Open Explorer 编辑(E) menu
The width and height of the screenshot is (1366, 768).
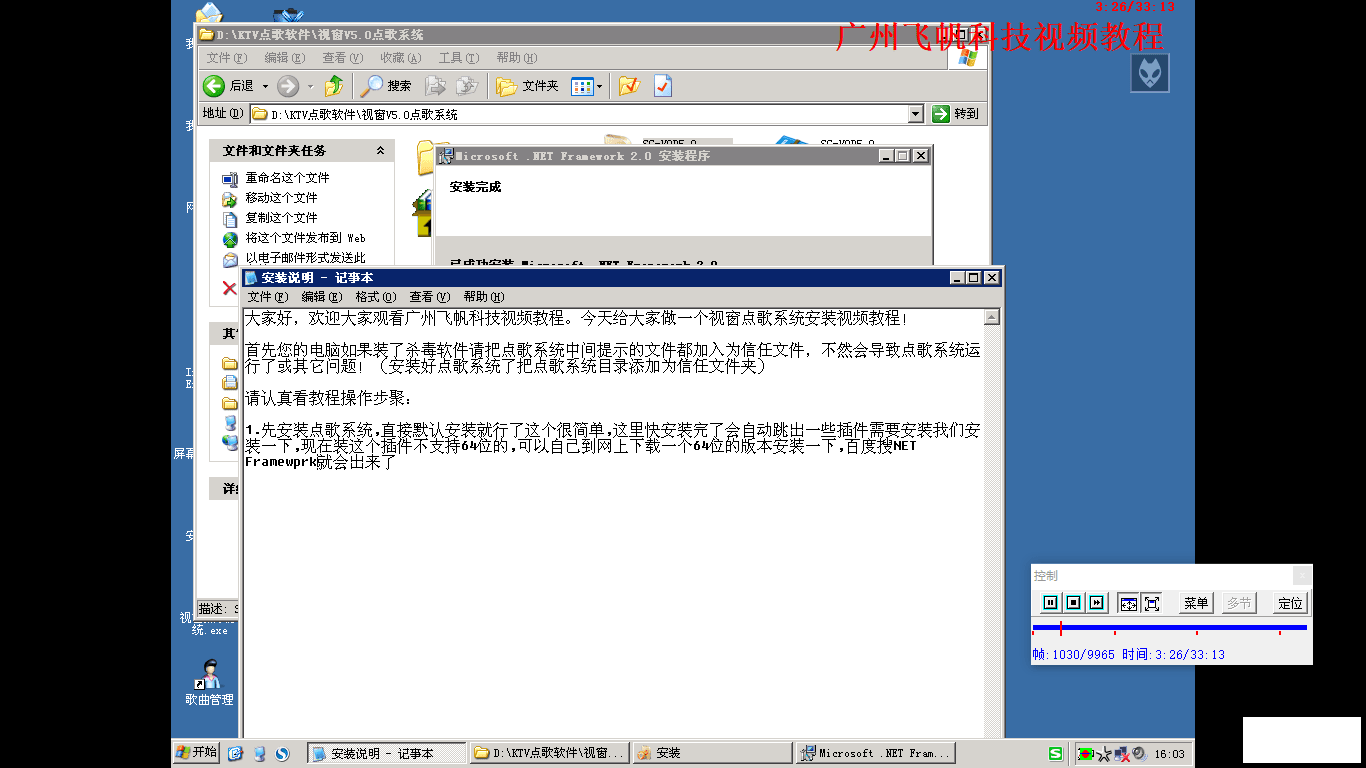click(284, 58)
